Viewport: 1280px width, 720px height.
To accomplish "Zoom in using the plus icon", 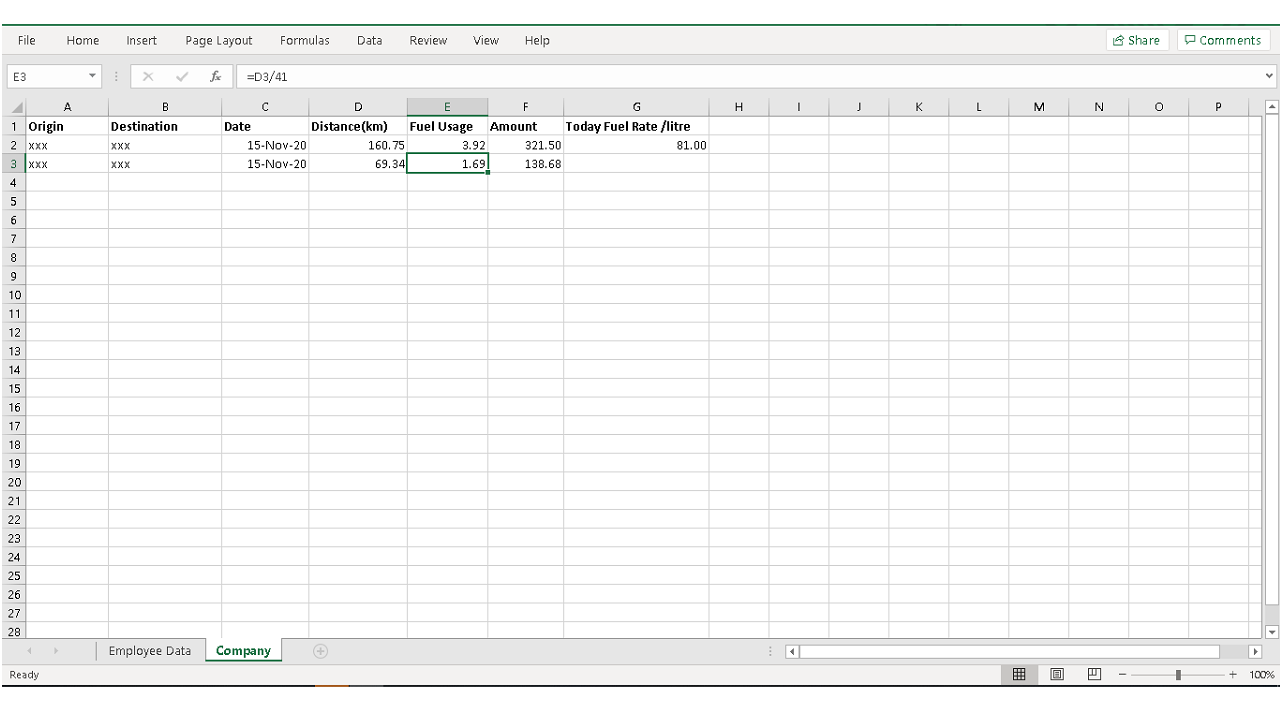I will pyautogui.click(x=1233, y=675).
